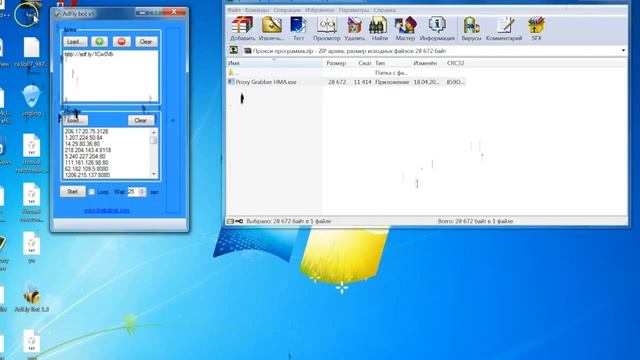Screen dimensions: 640x360
Task: Open the Избранное menu in WinRAR
Action: coord(320,10)
